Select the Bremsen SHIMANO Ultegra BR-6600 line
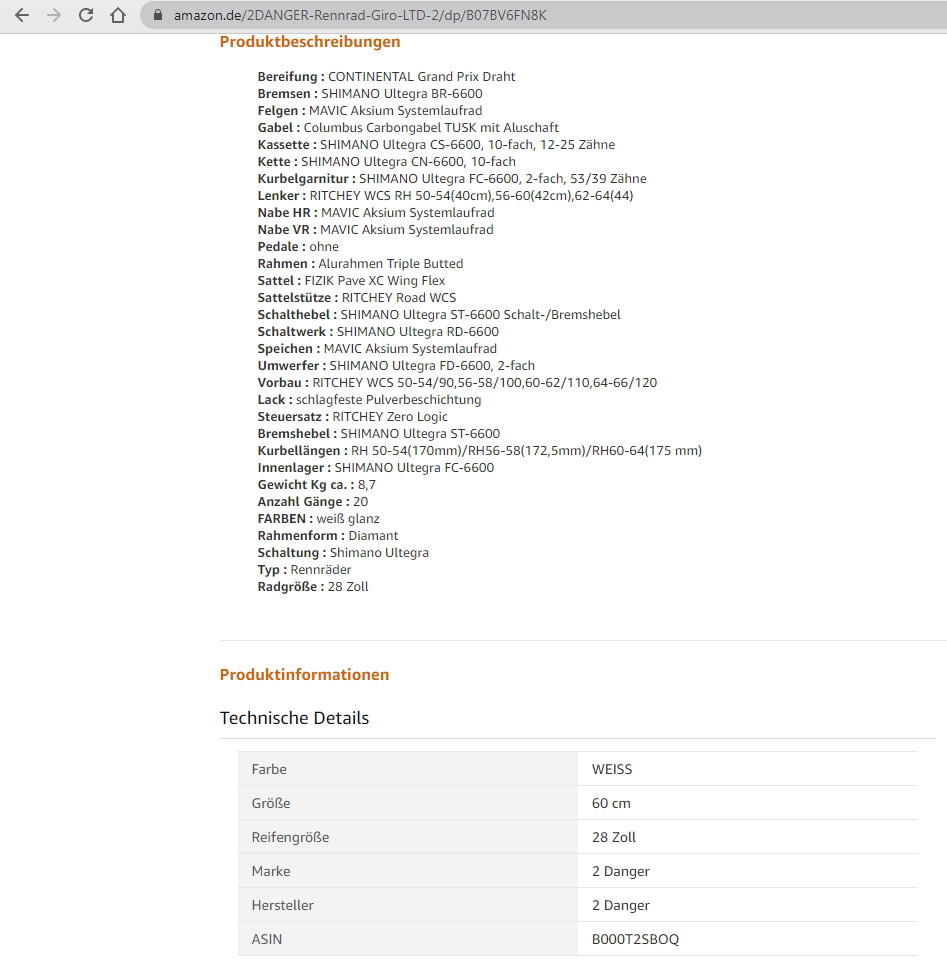Image resolution: width=947 pixels, height=970 pixels. 370,93
